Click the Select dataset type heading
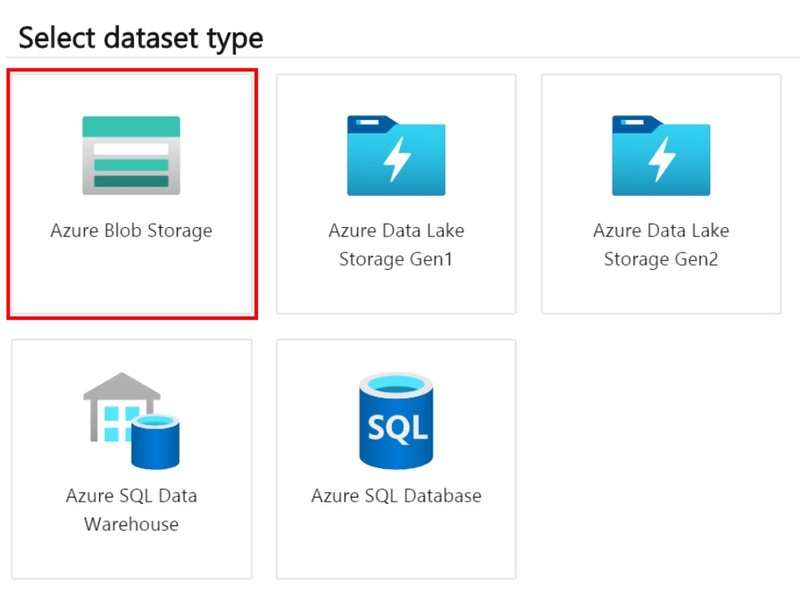This screenshot has width=800, height=592. click(140, 37)
